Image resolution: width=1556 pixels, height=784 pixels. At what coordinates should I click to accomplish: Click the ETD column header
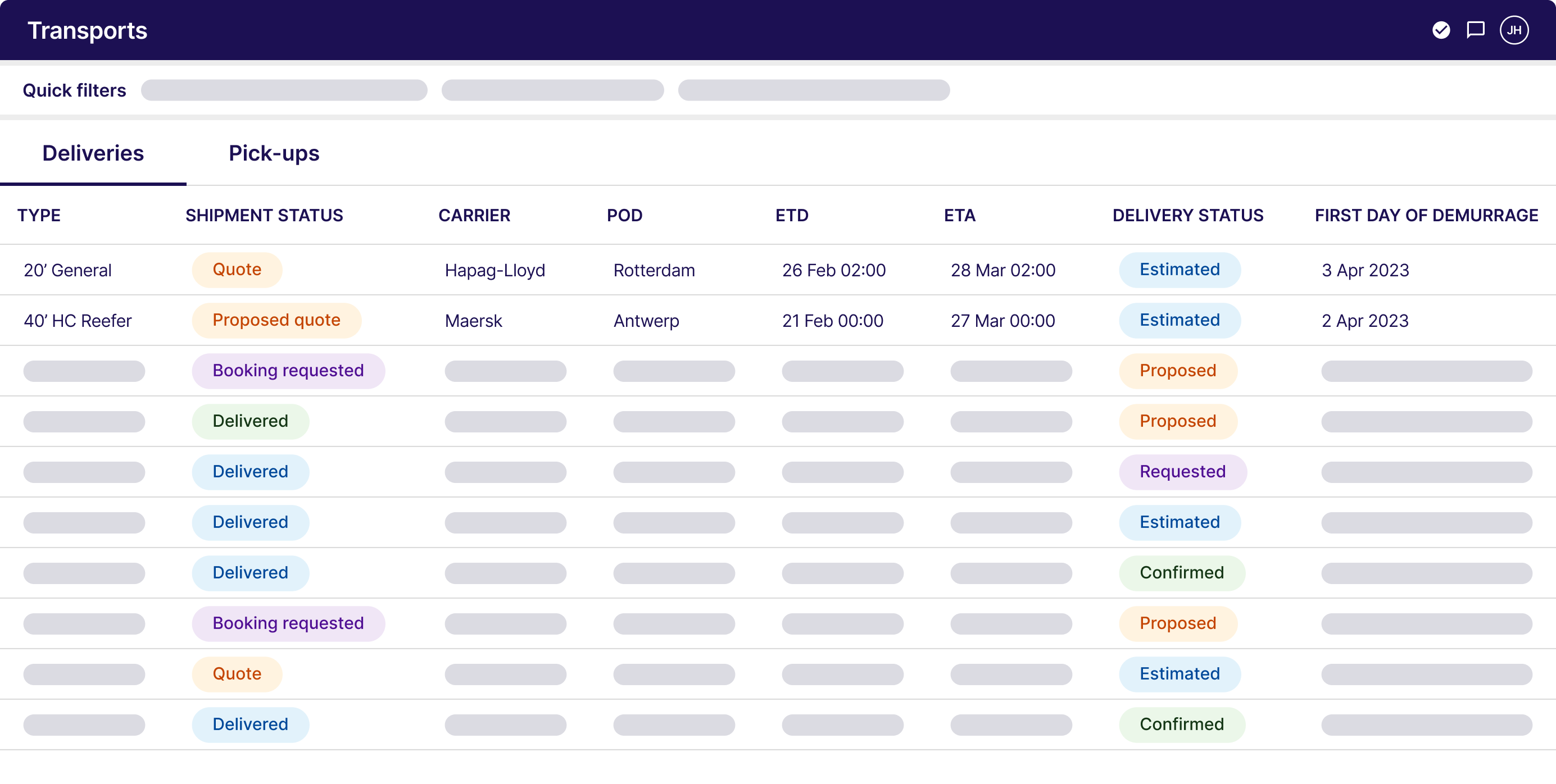(x=791, y=216)
